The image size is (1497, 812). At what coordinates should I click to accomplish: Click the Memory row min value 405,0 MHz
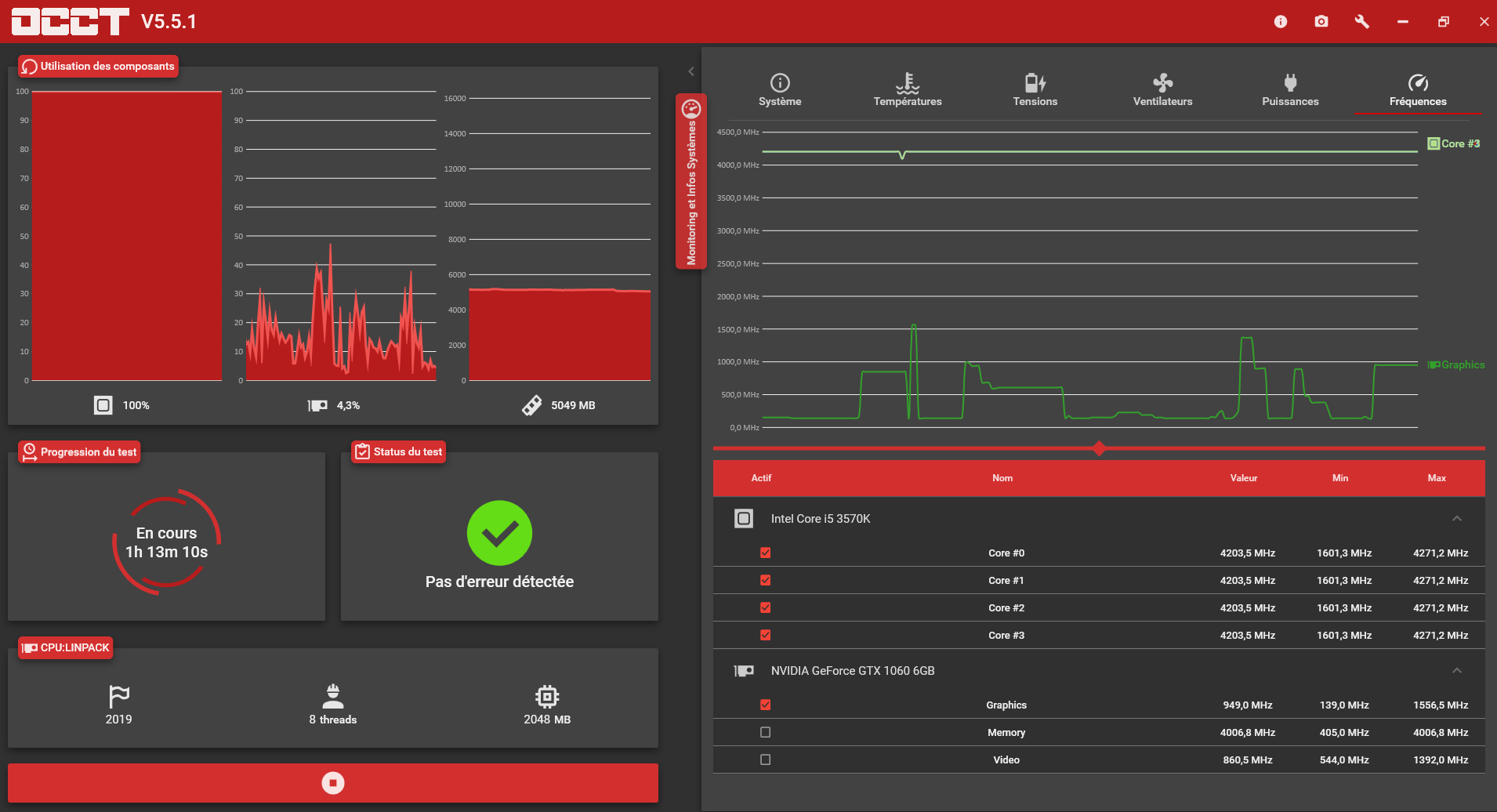click(x=1344, y=733)
